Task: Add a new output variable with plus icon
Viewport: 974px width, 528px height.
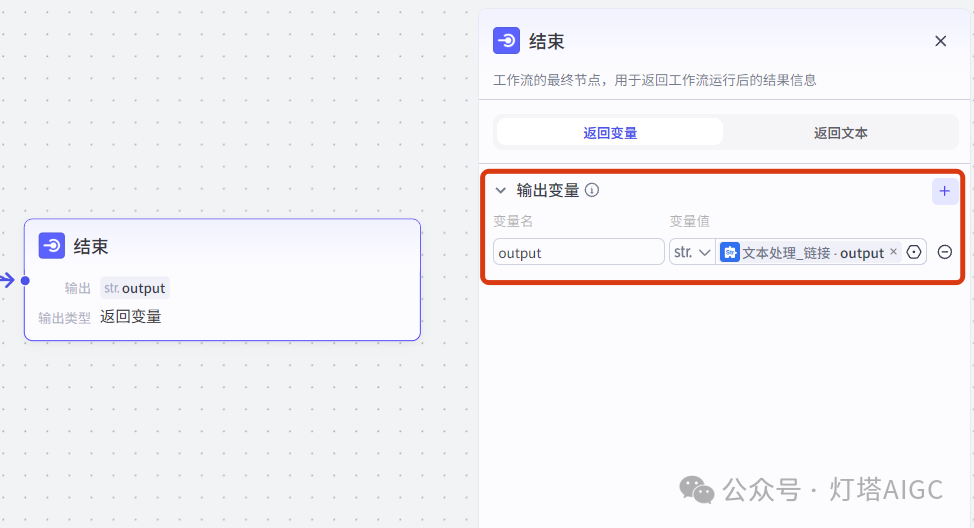Action: [x=944, y=191]
